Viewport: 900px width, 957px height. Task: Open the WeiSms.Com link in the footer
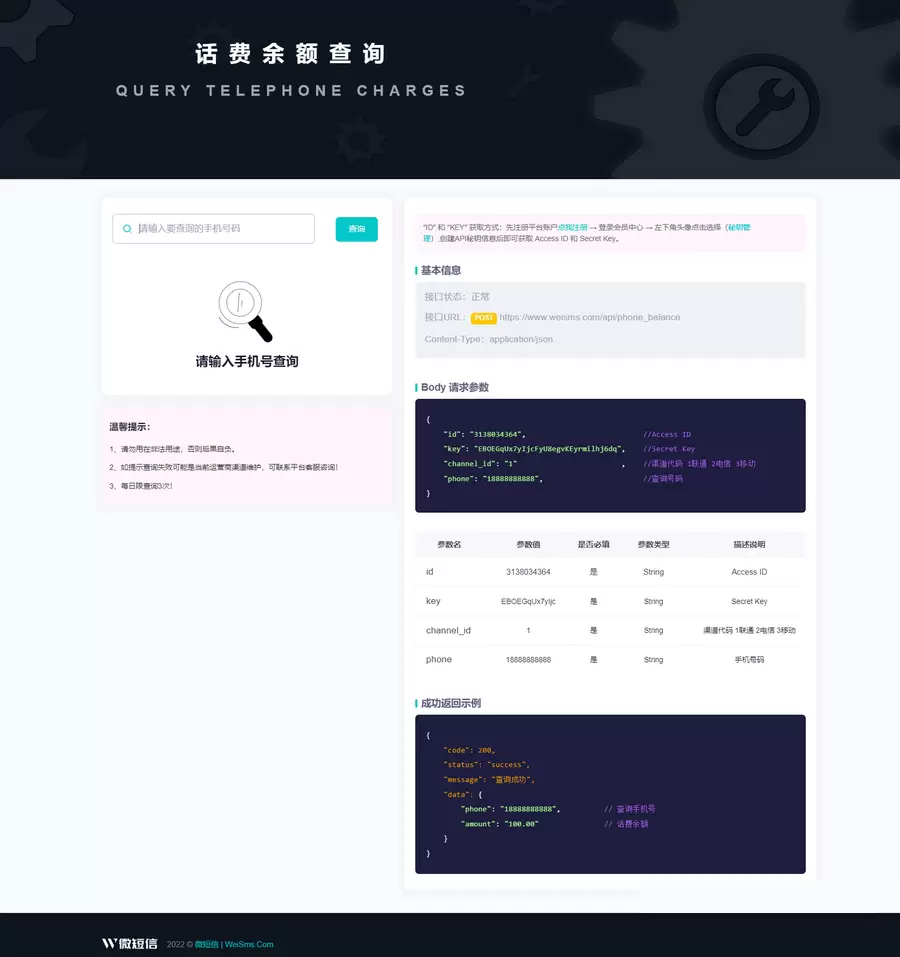(x=249, y=944)
